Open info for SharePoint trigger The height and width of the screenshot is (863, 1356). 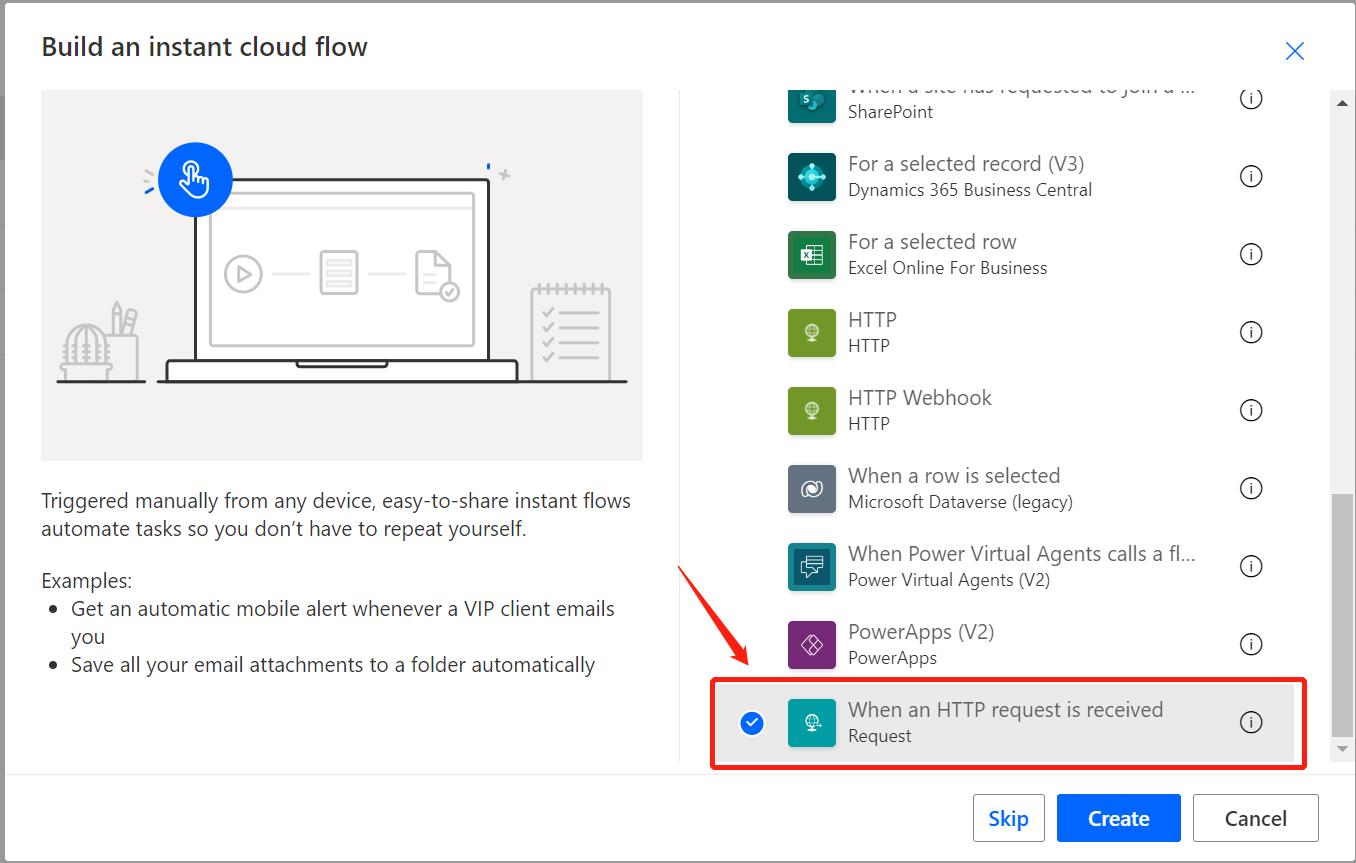1251,98
